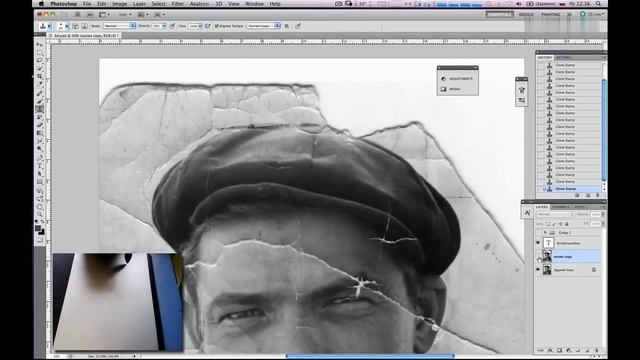Open Arrange Documents dropdown

tap(142, 14)
